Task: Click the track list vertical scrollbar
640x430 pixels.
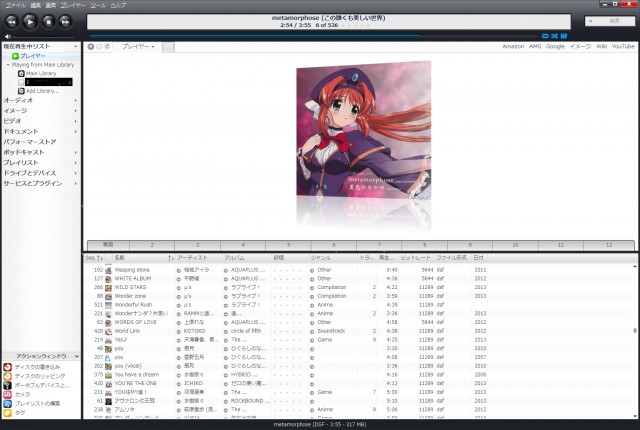Action: pyautogui.click(x=635, y=341)
